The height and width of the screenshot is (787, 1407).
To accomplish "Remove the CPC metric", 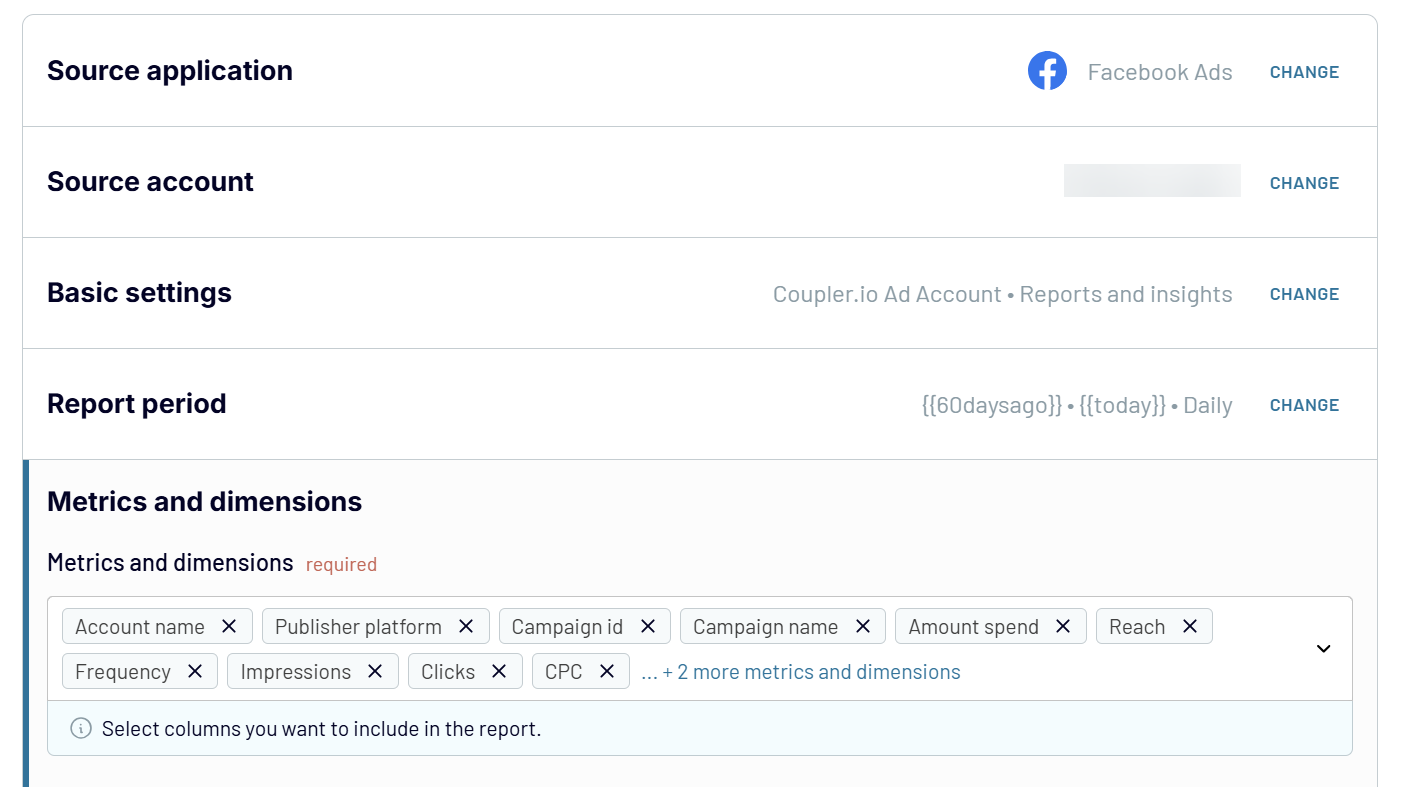I will click(x=607, y=671).
